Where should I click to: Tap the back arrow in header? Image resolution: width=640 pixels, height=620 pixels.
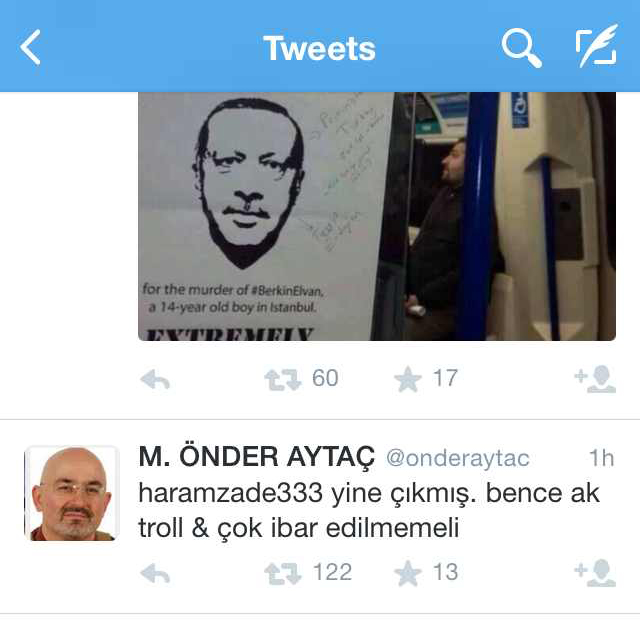pos(30,47)
